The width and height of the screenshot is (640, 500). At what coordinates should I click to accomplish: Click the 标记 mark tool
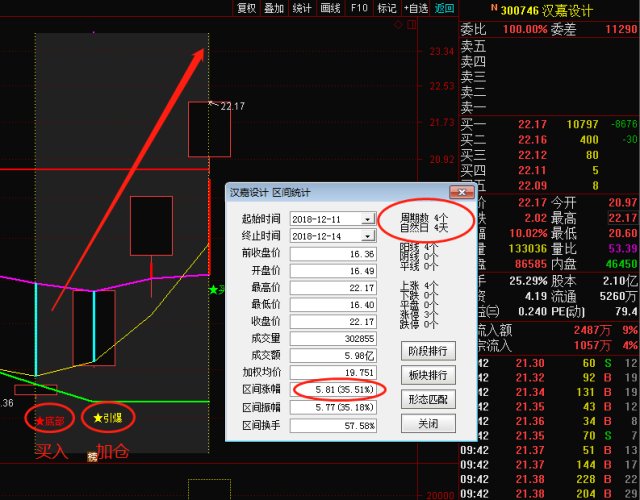[x=387, y=8]
